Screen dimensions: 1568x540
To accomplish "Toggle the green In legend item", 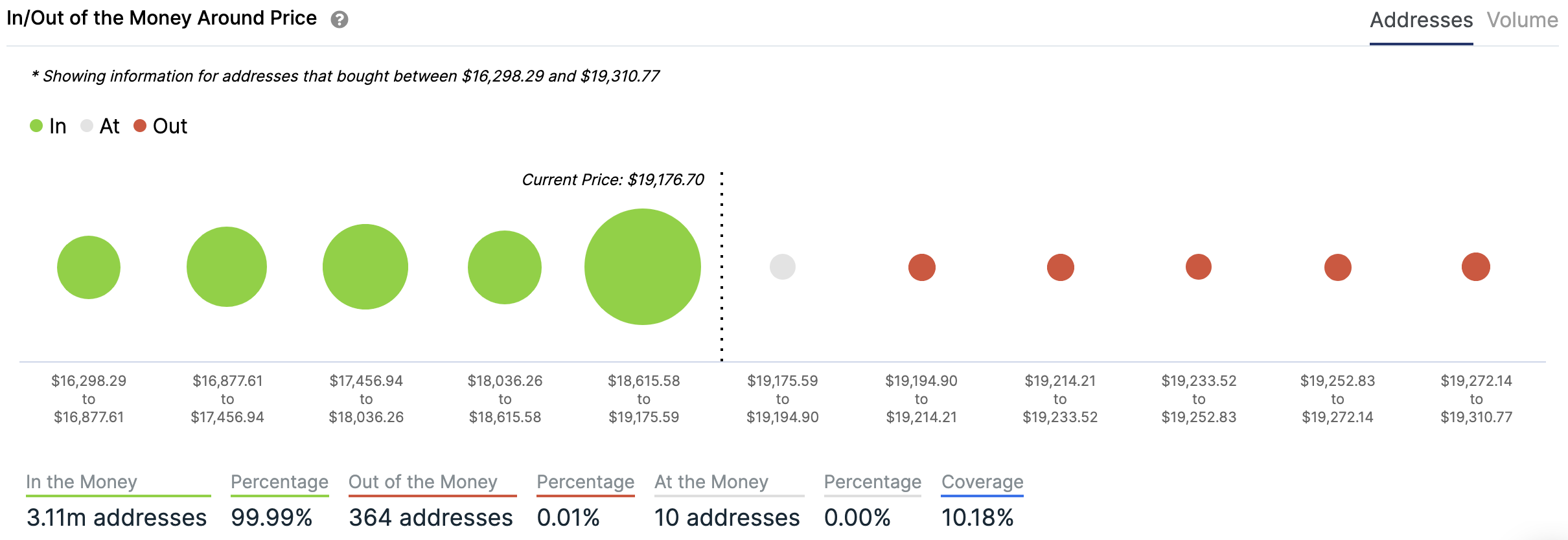I will (49, 126).
